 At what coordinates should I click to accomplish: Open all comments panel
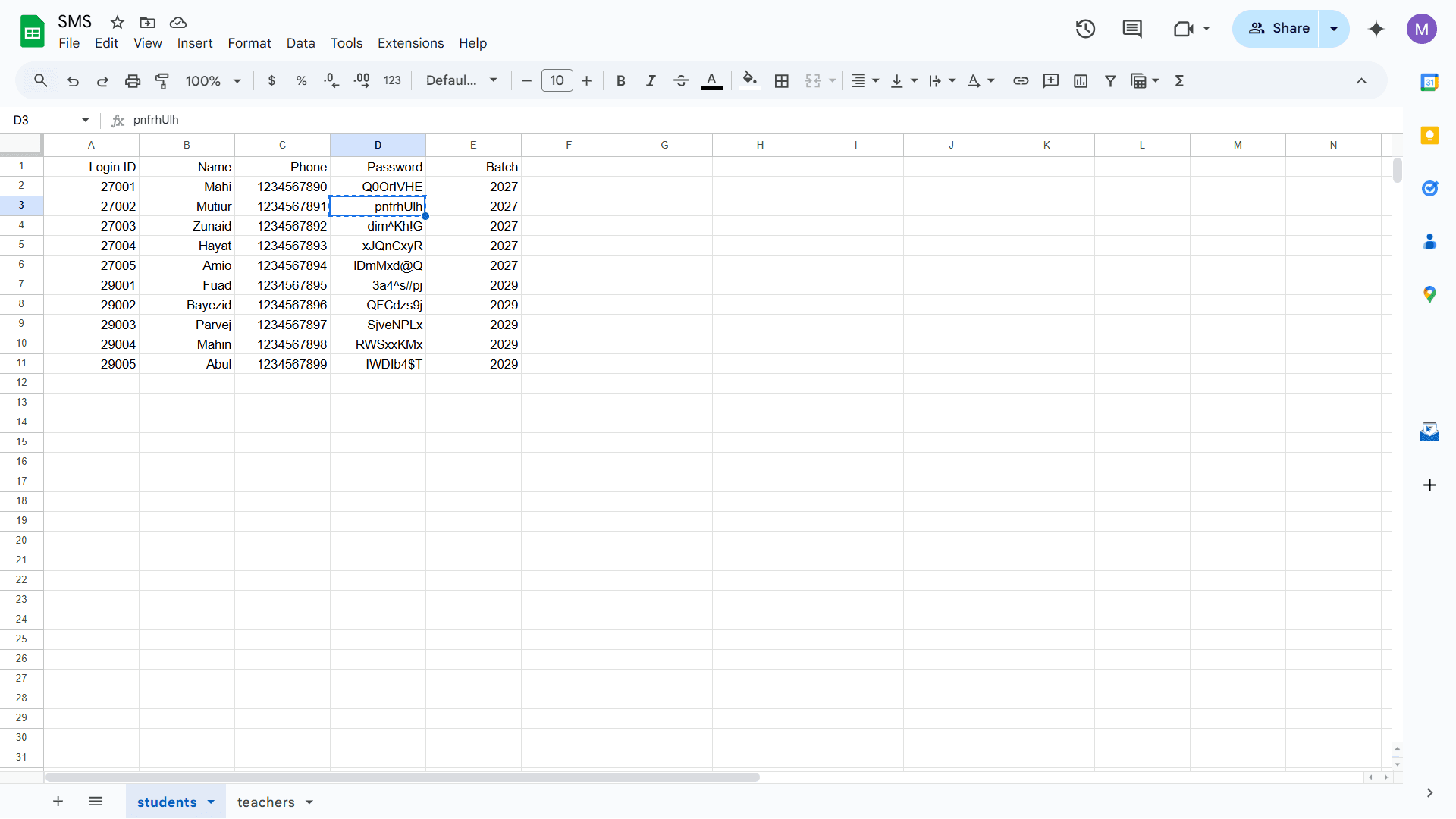coord(1132,29)
